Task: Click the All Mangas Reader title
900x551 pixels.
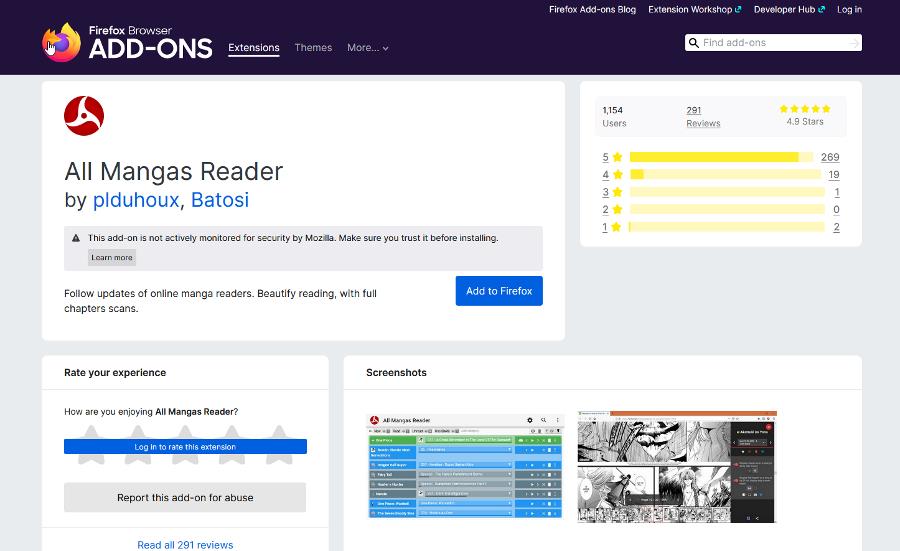Action: coord(173,171)
